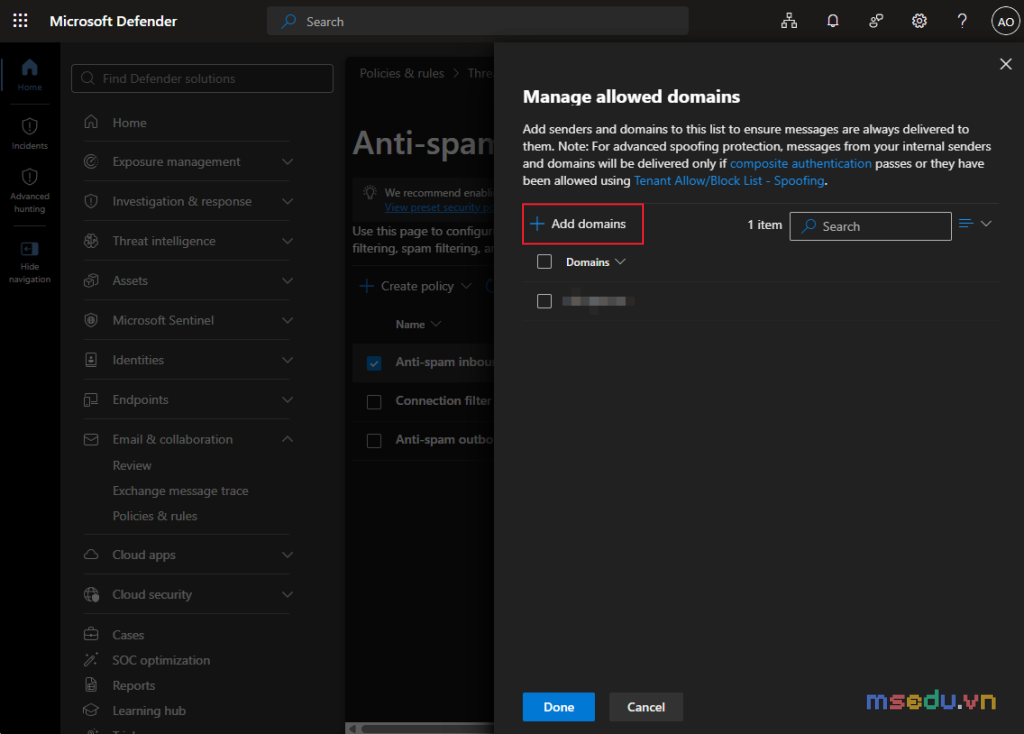
Task: Click the Add domains button
Action: point(582,224)
